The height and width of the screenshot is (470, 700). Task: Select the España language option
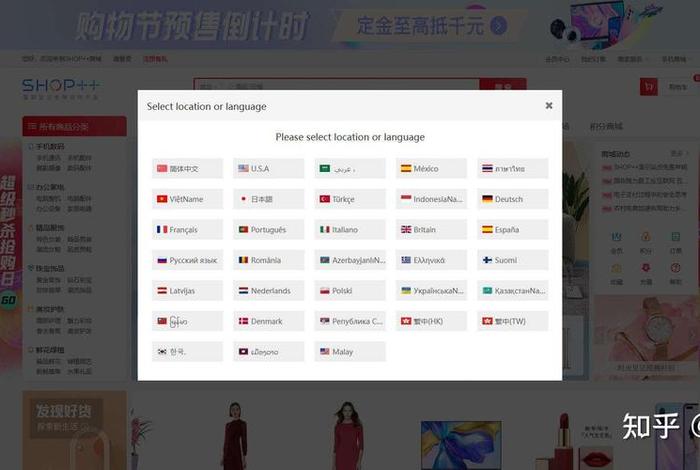pos(512,229)
